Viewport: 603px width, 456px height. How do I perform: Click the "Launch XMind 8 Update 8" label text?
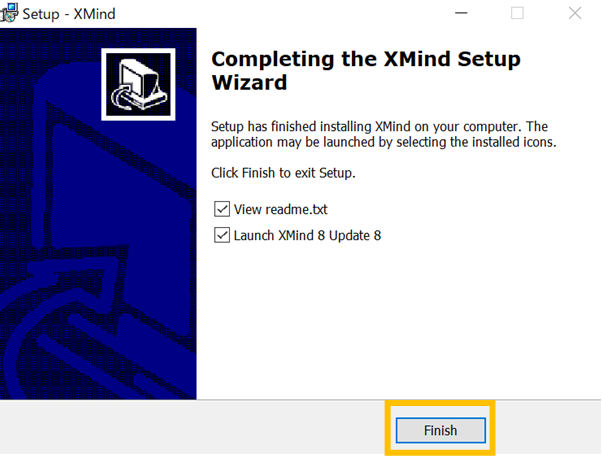[x=307, y=235]
